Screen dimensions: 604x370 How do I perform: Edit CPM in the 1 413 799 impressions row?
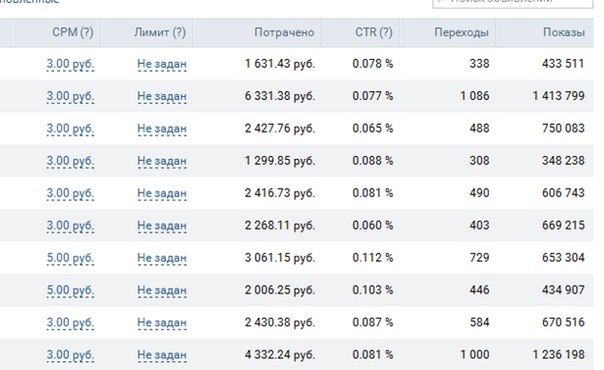70,96
